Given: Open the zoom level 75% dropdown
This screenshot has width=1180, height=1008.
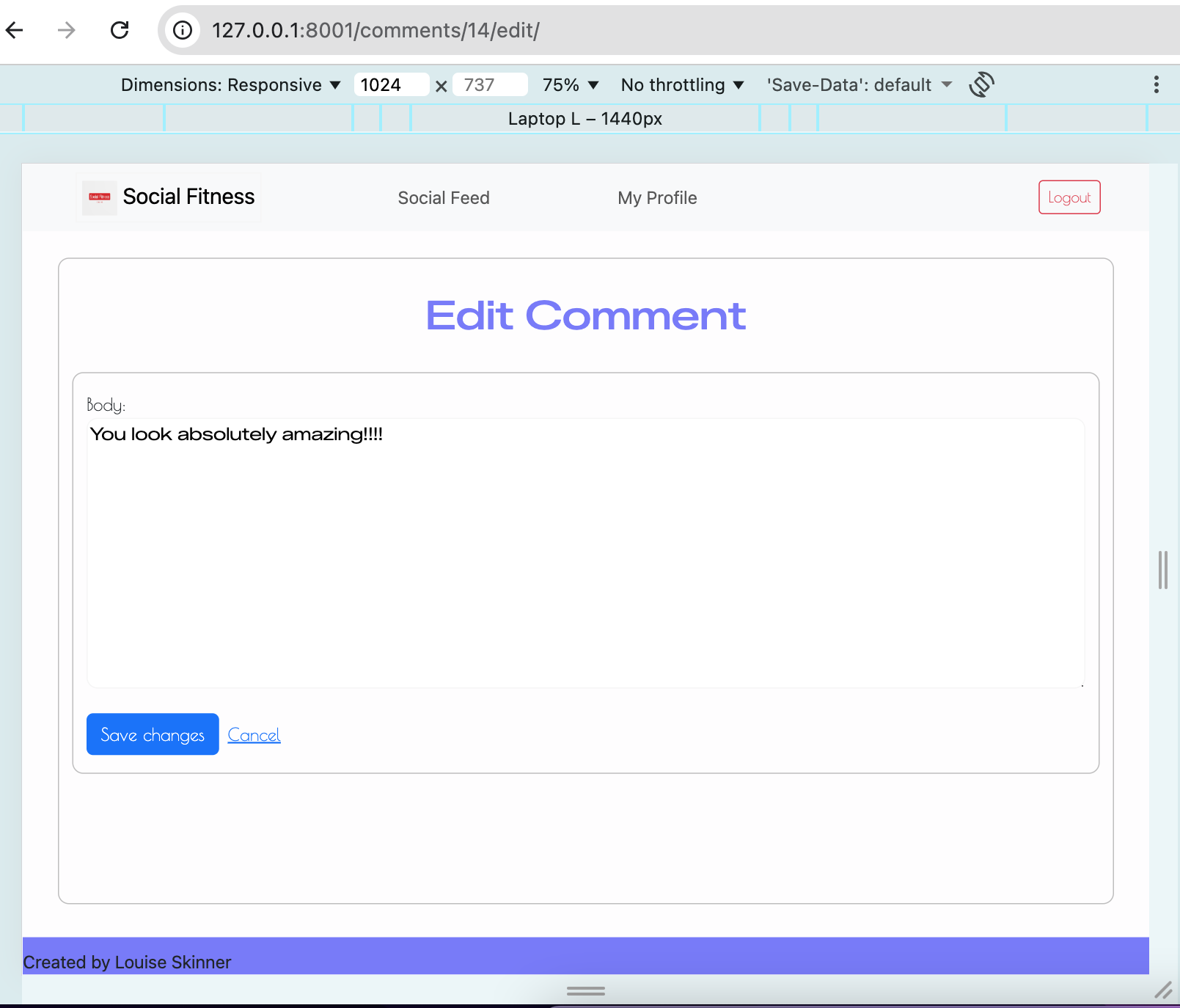Looking at the screenshot, I should 571,84.
